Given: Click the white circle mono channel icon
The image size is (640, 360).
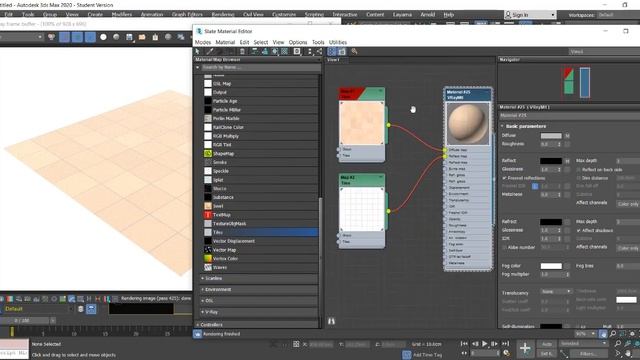Looking at the screenshot, I should [x=103, y=37].
